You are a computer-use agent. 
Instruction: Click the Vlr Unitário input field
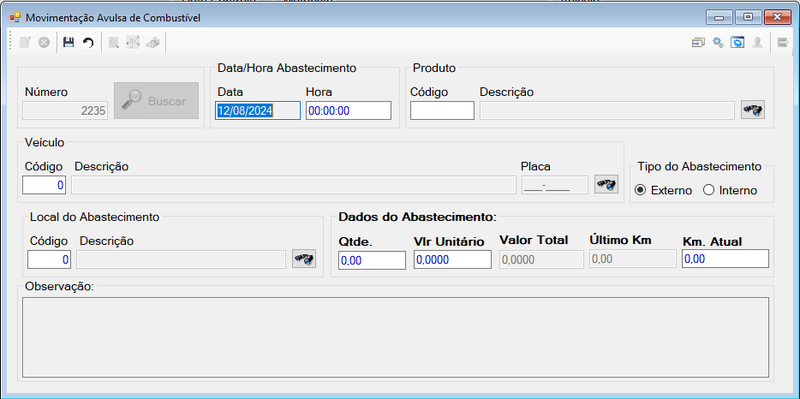453,260
